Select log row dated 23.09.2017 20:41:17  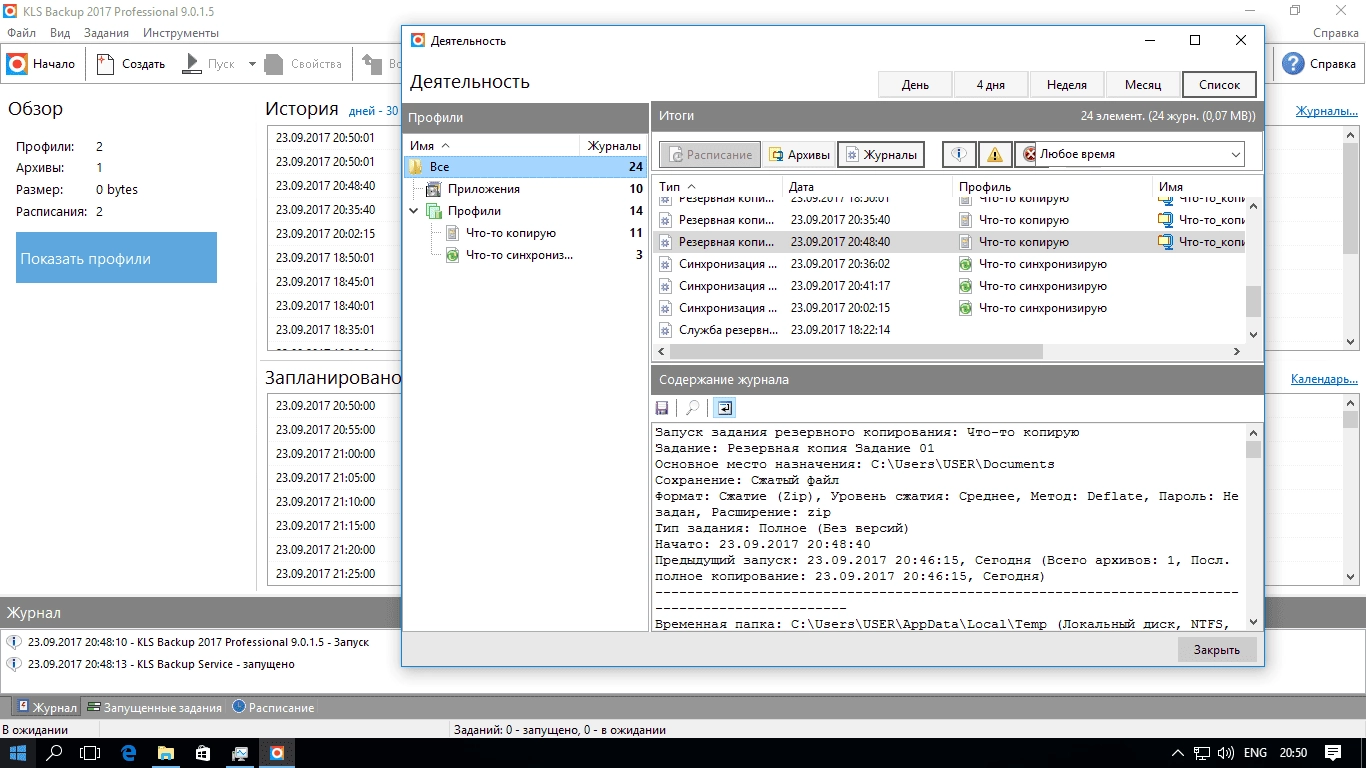click(x=949, y=286)
